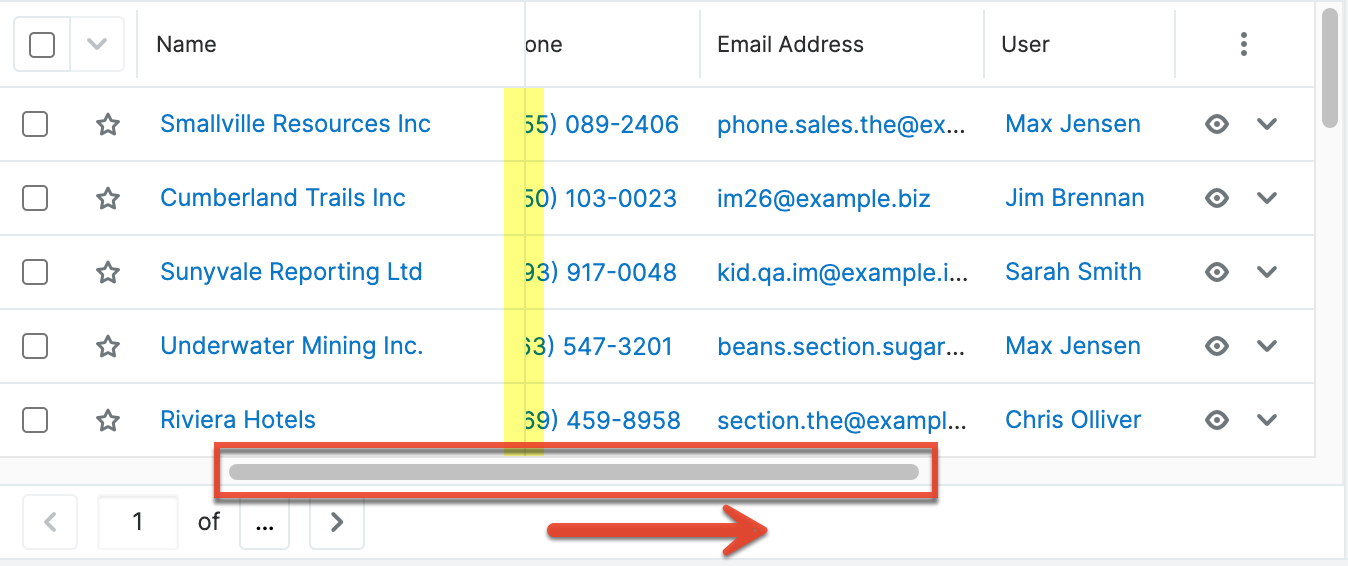Expand row actions for Sunyvale Reporting Ltd

coord(1267,273)
